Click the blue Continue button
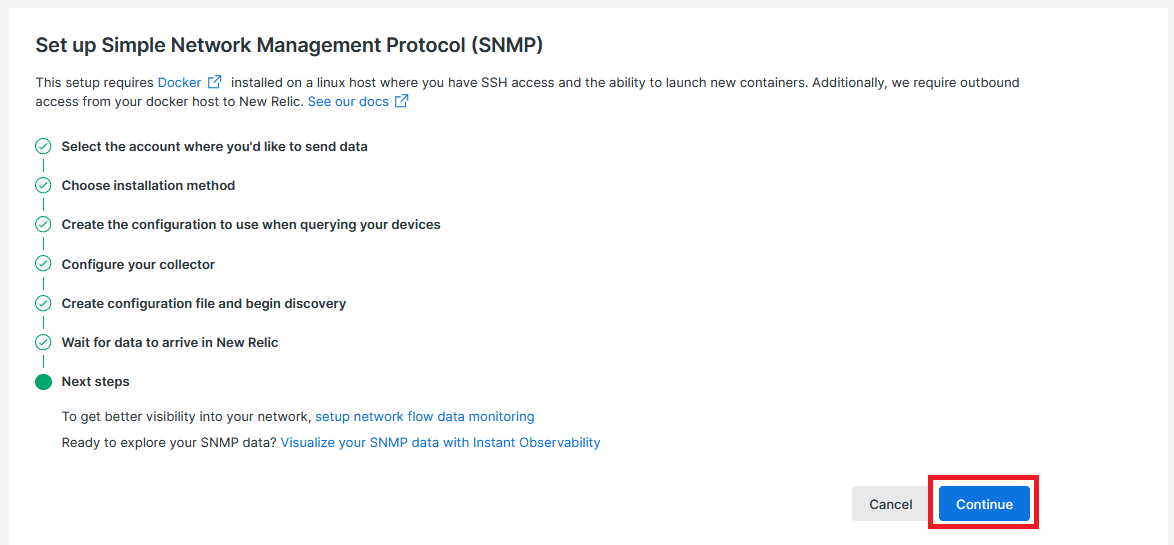1174x545 pixels. click(985, 504)
